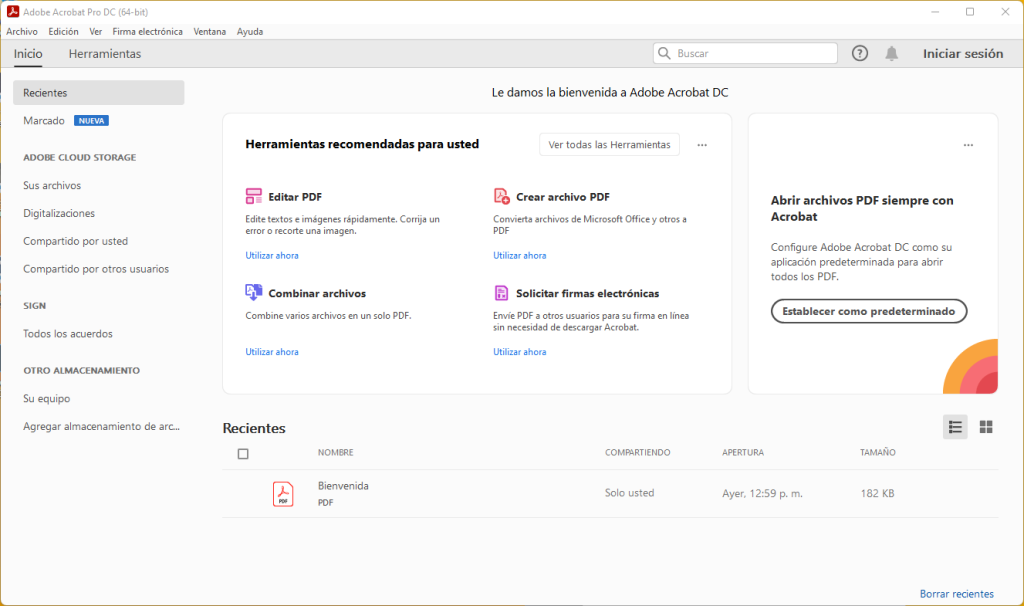
Task: Open Todos los acuerdos
Action: [68, 334]
